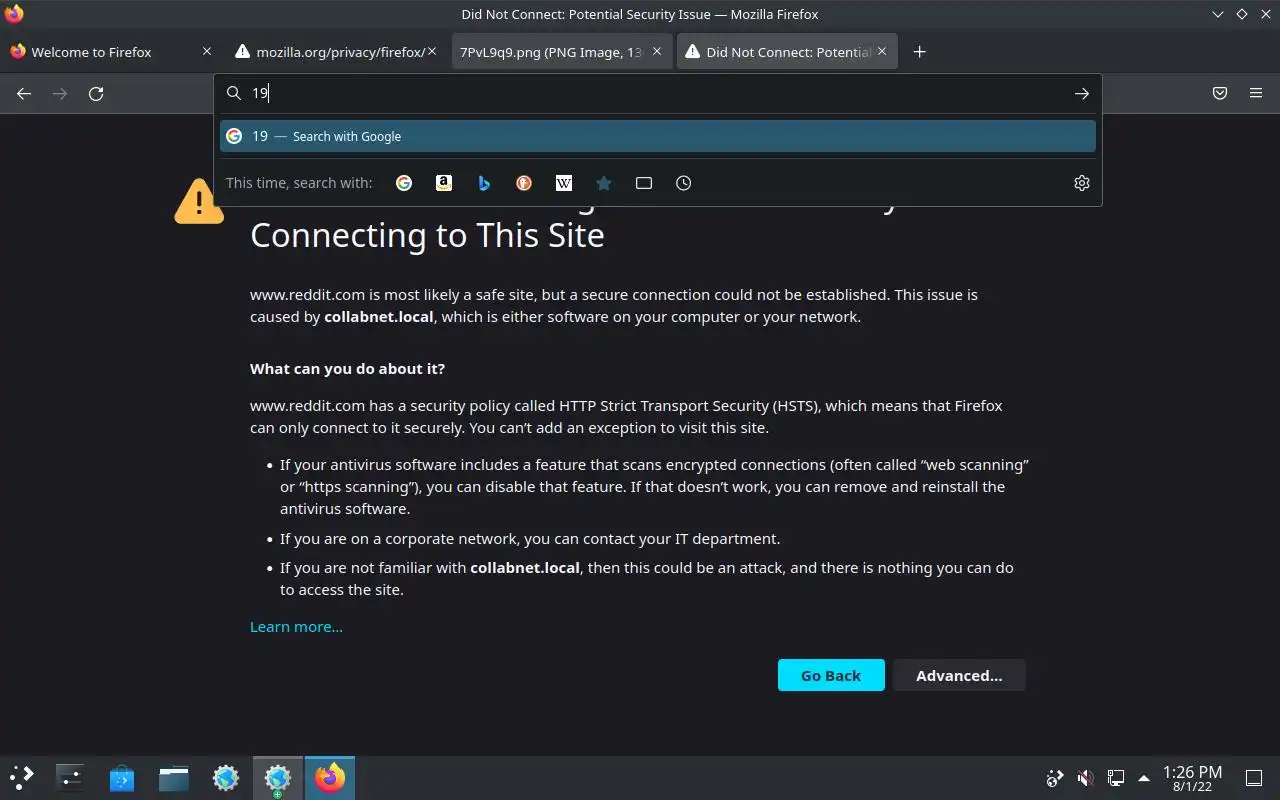The image size is (1280, 800).
Task: Open System Settings from the taskbar
Action: pos(70,778)
